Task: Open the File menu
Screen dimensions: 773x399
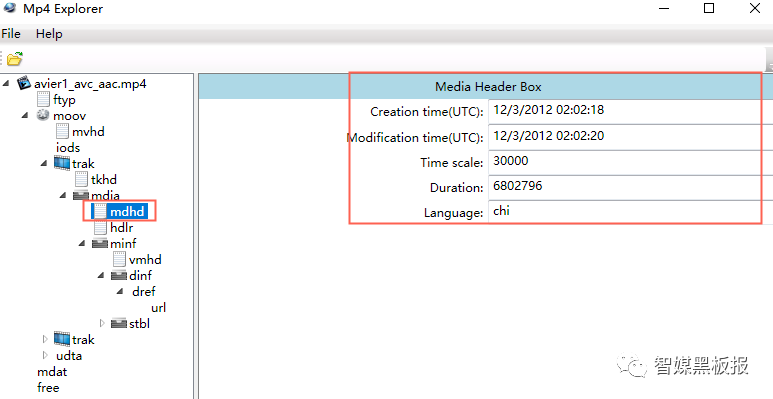Action: (11, 34)
